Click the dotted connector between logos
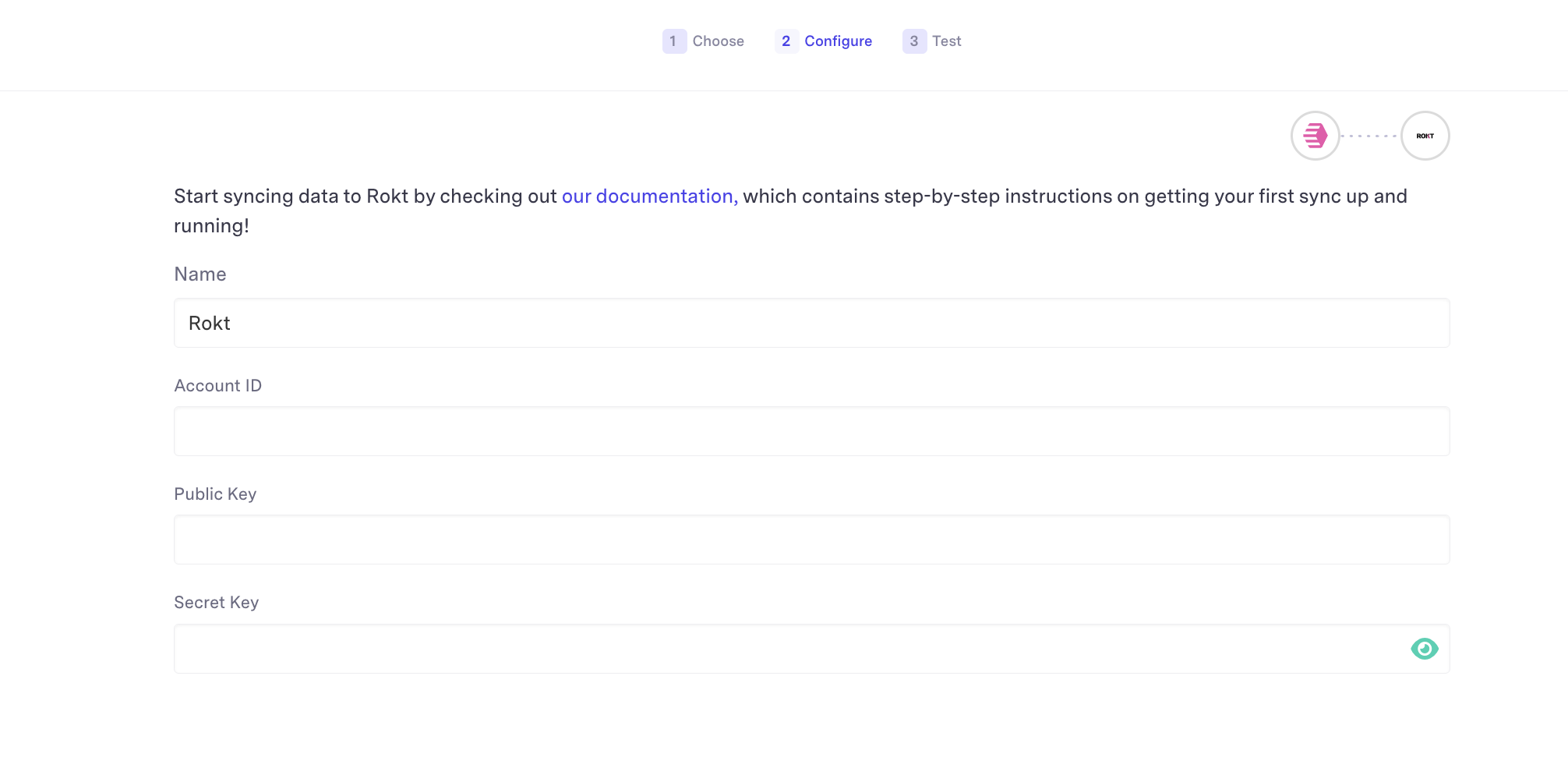Image resolution: width=1568 pixels, height=761 pixels. pos(1370,136)
